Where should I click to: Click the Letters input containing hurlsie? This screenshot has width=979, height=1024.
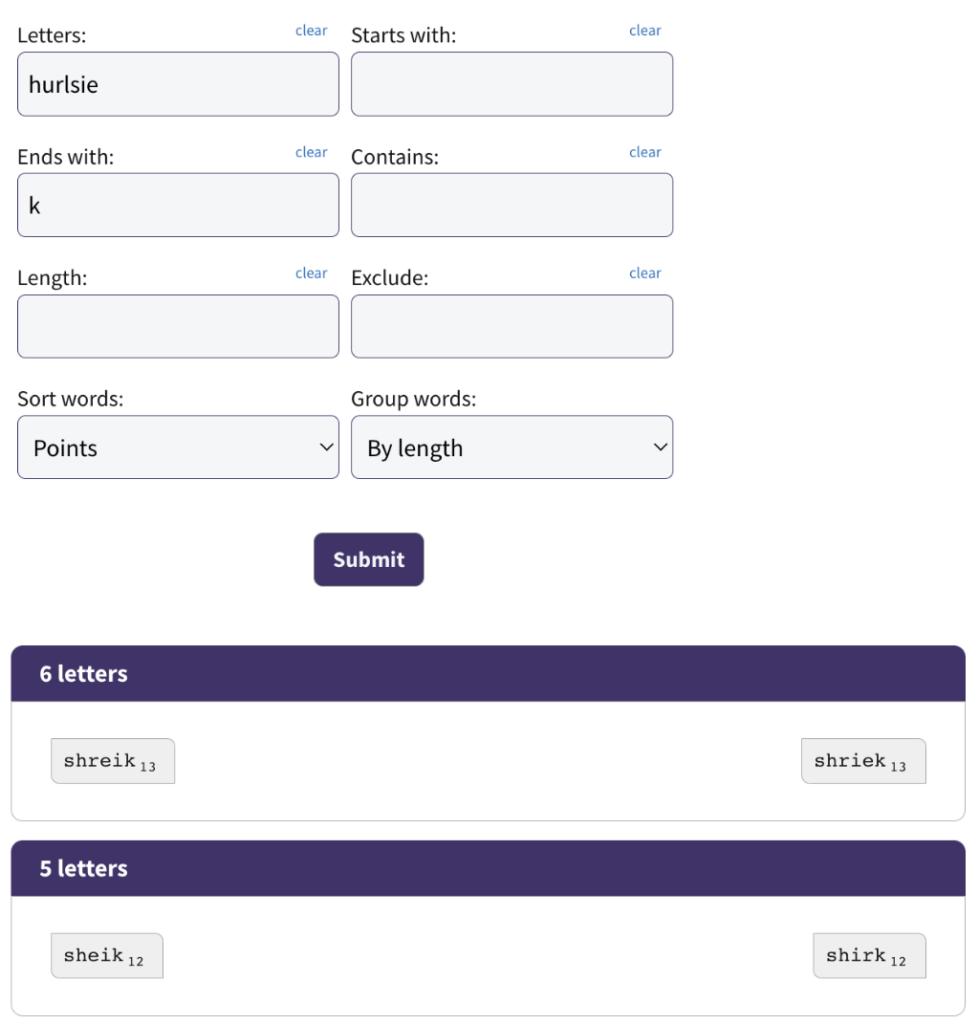pyautogui.click(x=178, y=84)
